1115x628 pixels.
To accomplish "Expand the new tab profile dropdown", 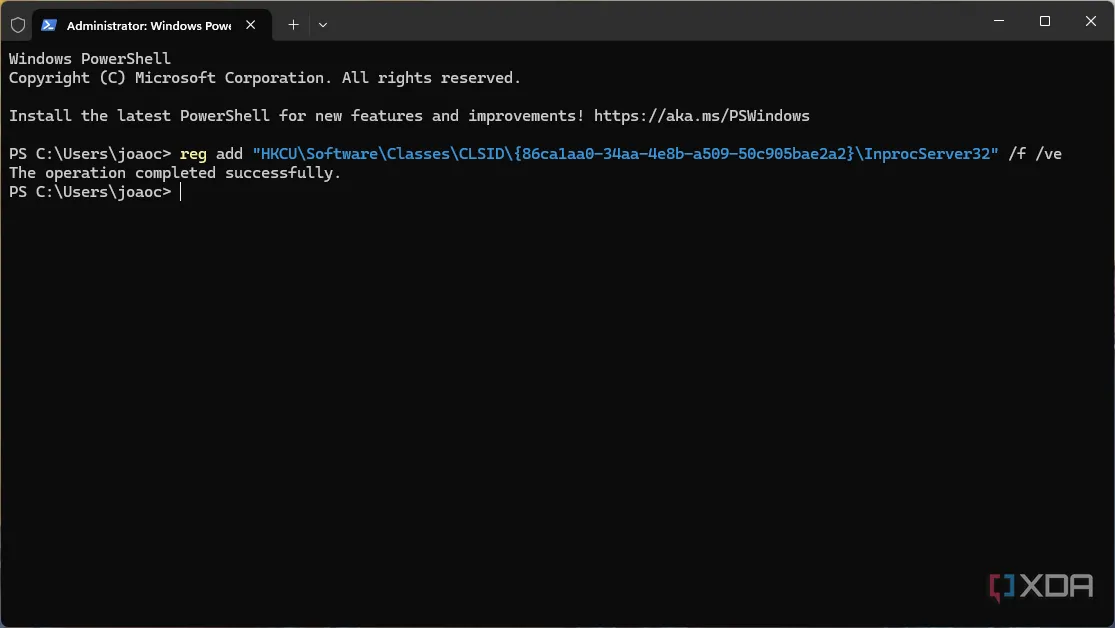I will [x=323, y=25].
